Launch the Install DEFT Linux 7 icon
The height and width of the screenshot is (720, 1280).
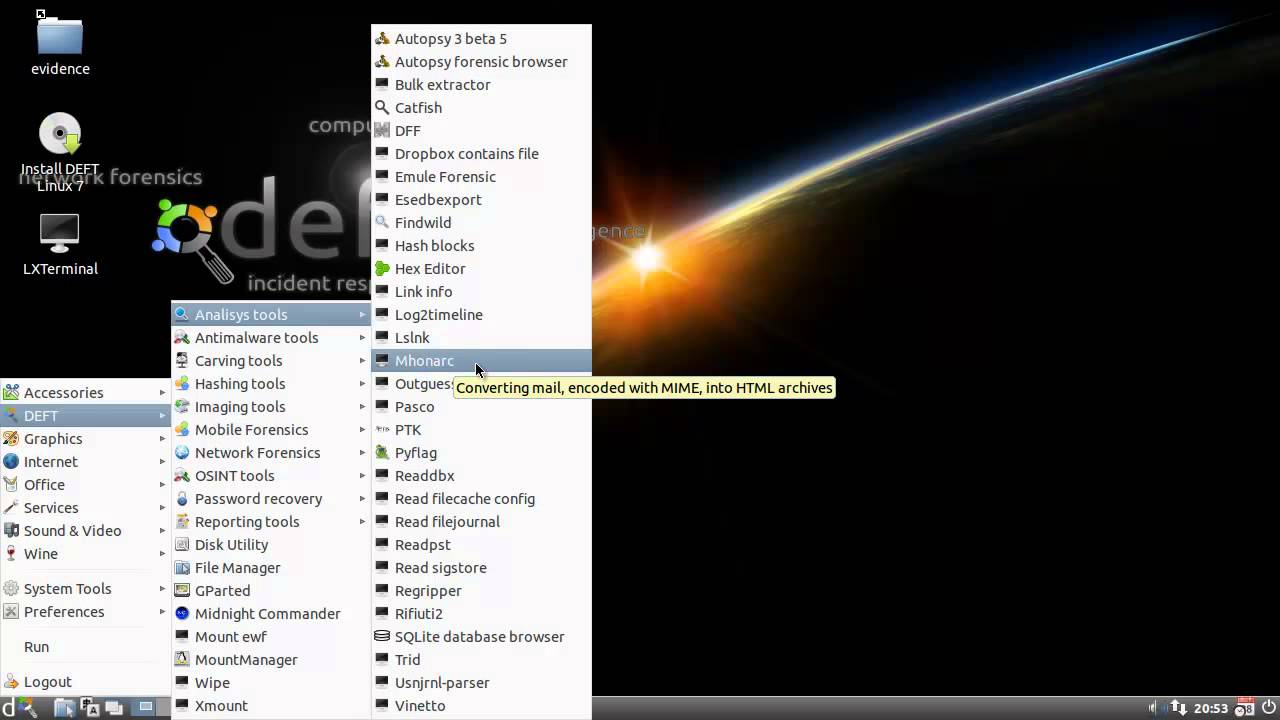[60, 152]
